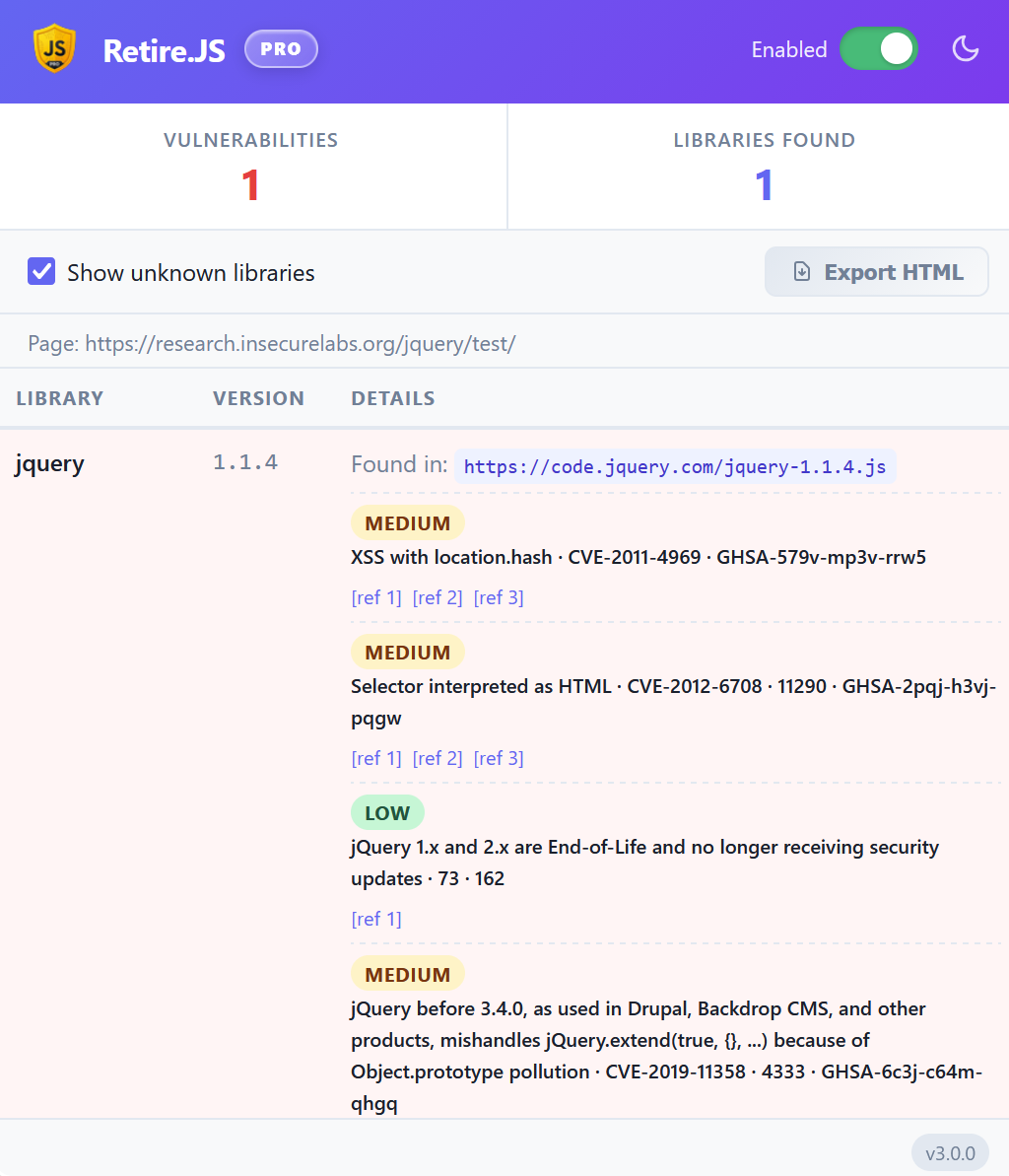Click the DETAILS column header
This screenshot has width=1009, height=1176.
pos(393,398)
